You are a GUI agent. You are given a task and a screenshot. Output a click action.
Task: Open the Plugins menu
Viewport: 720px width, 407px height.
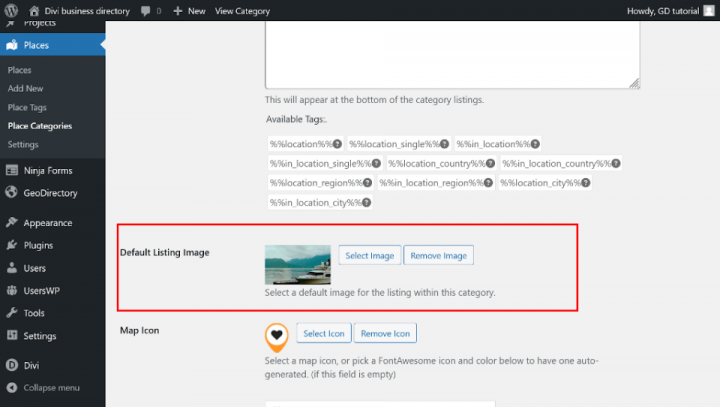(38, 245)
